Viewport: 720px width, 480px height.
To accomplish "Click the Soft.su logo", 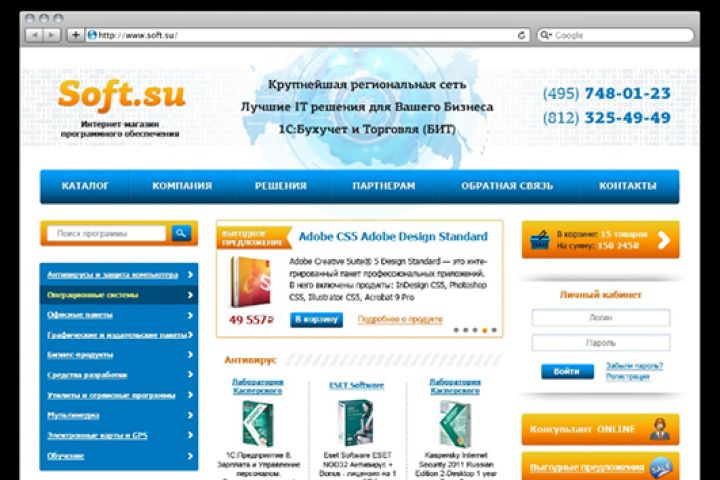I will tap(122, 96).
